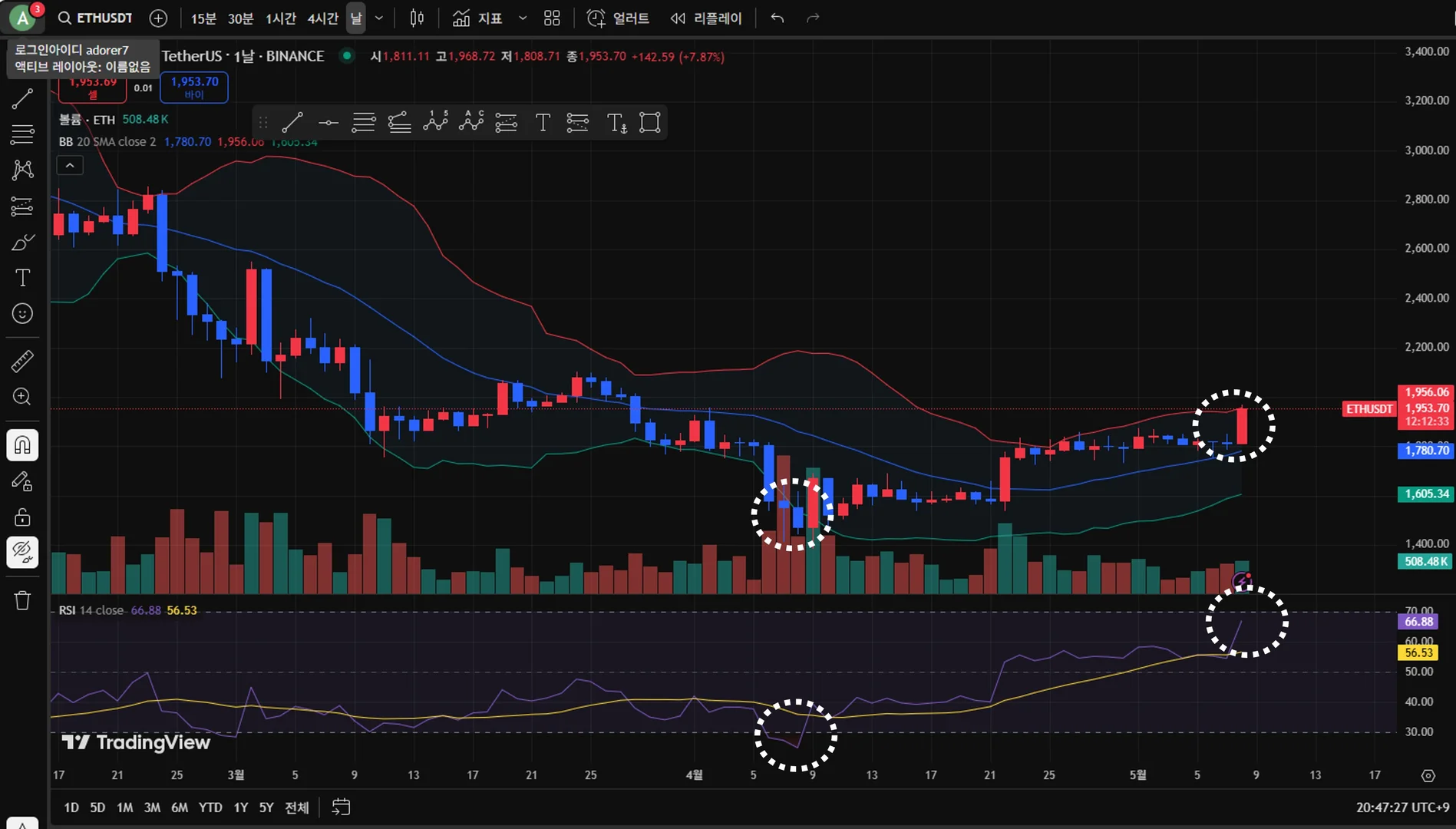Viewport: 1456px width, 829px height.
Task: Select the BB 20 SMA close 2 legend
Action: click(107, 142)
